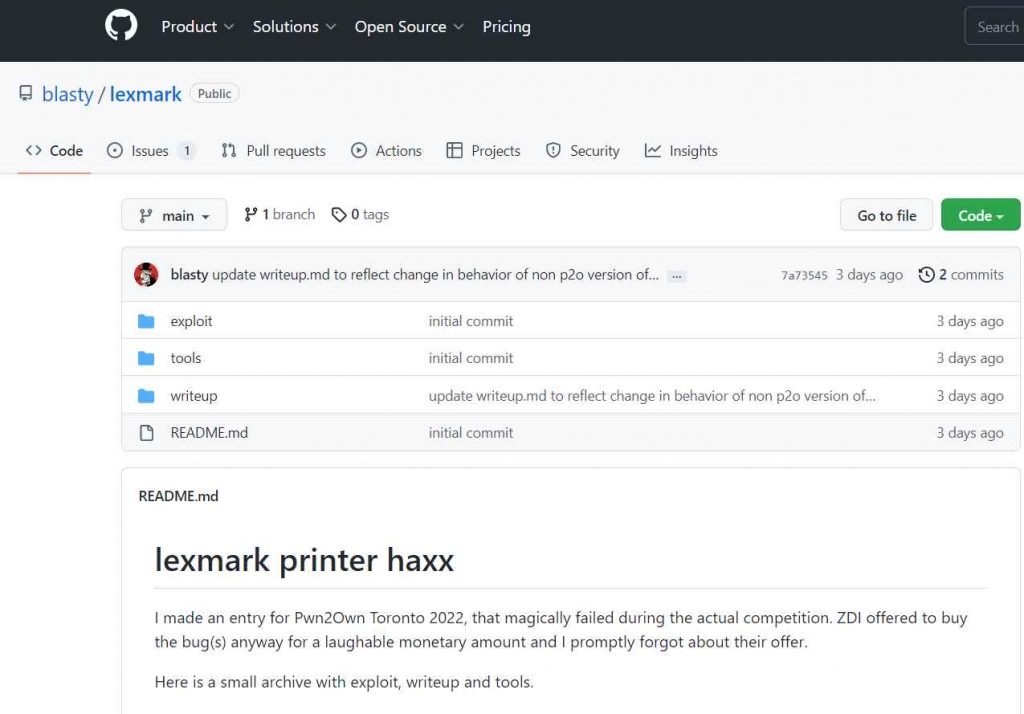Click the lexmark printer haxx heading
Image resolution: width=1024 pixels, height=714 pixels.
pos(304,560)
